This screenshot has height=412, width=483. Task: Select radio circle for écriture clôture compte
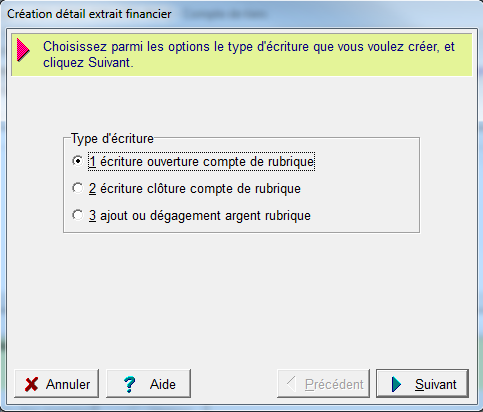click(x=78, y=188)
